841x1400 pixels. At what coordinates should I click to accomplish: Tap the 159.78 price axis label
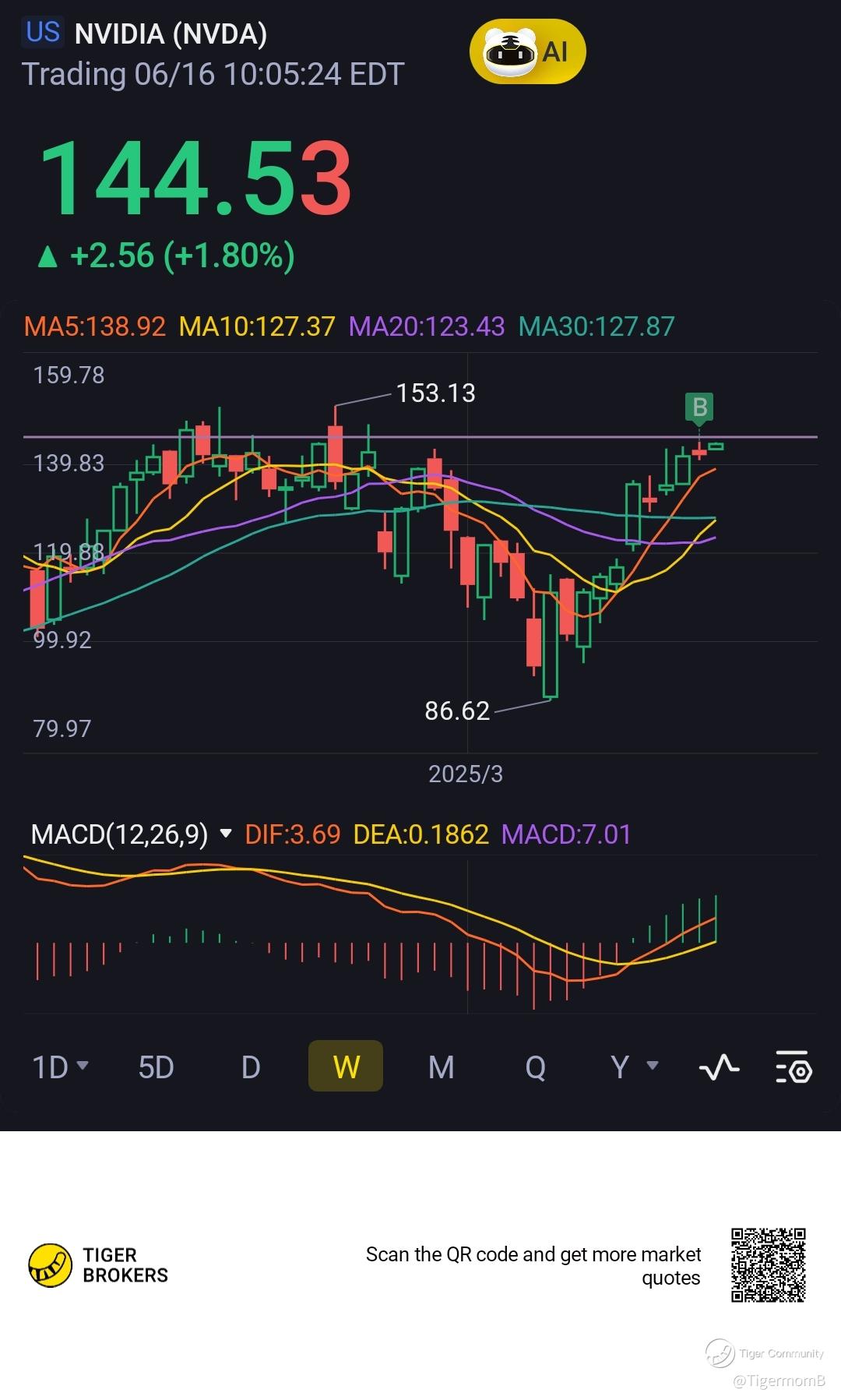click(x=69, y=376)
